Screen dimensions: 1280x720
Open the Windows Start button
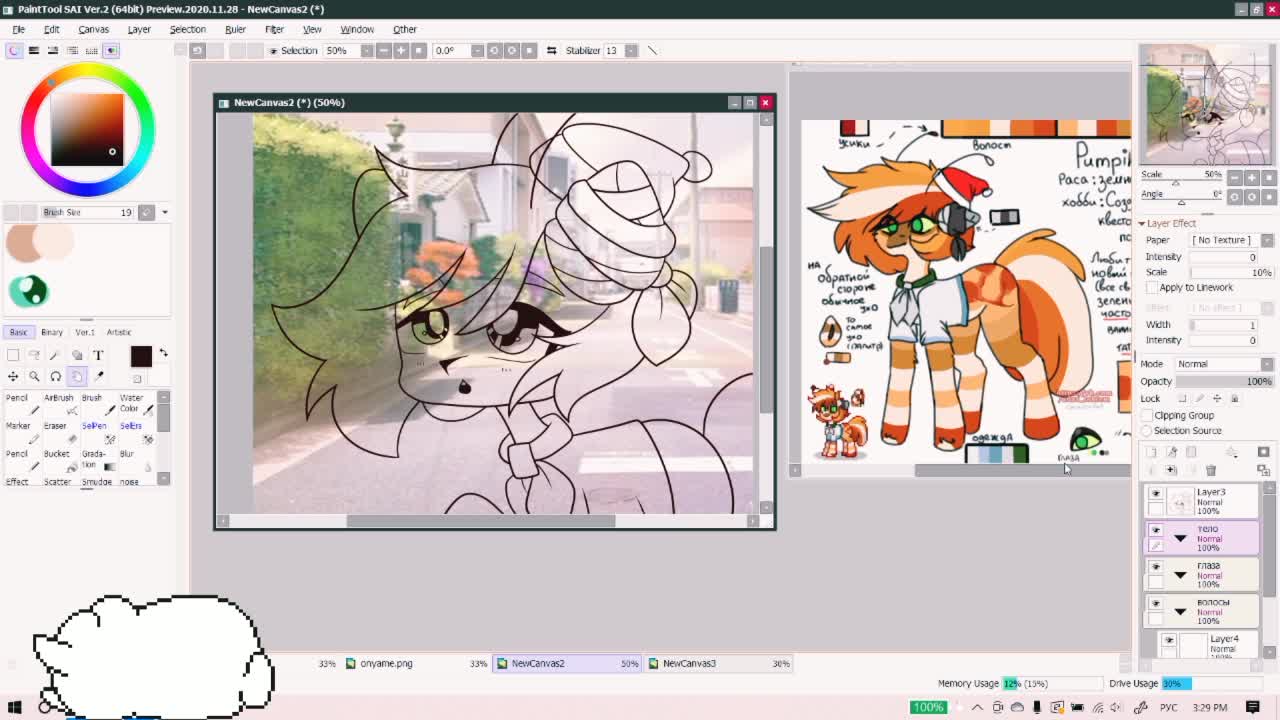click(14, 707)
